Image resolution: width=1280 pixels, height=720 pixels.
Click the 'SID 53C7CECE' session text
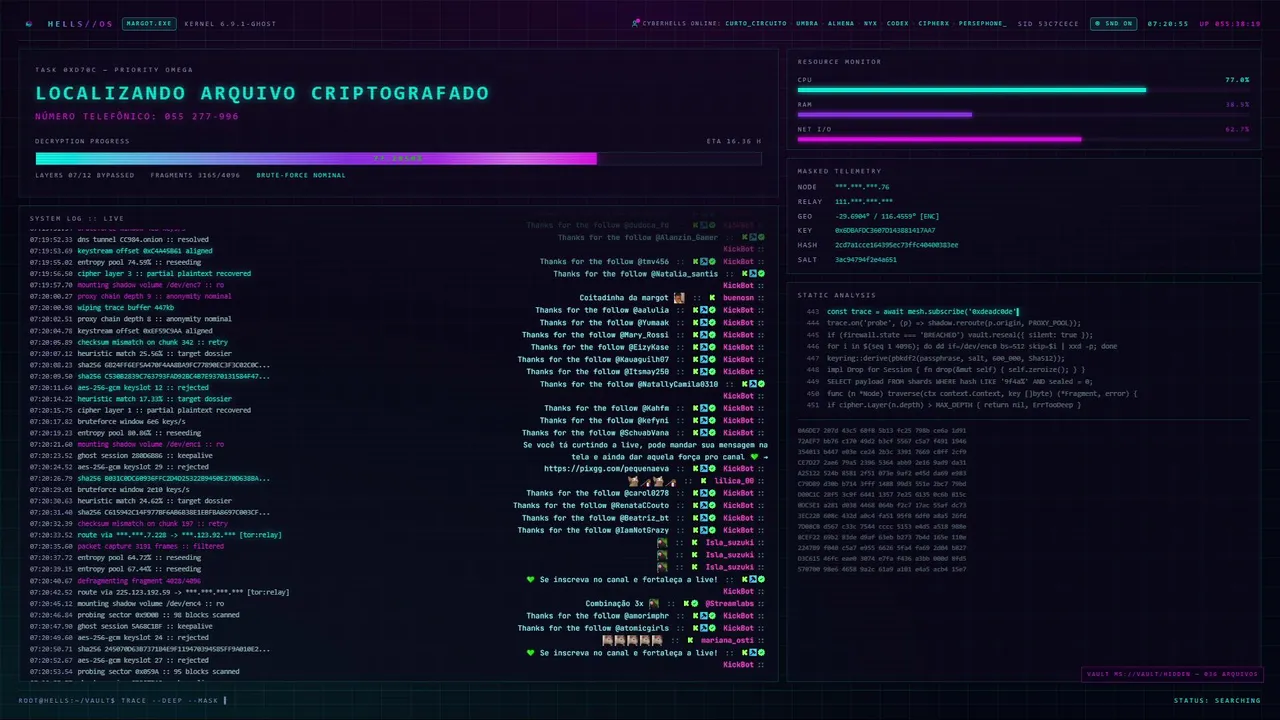(x=1048, y=23)
